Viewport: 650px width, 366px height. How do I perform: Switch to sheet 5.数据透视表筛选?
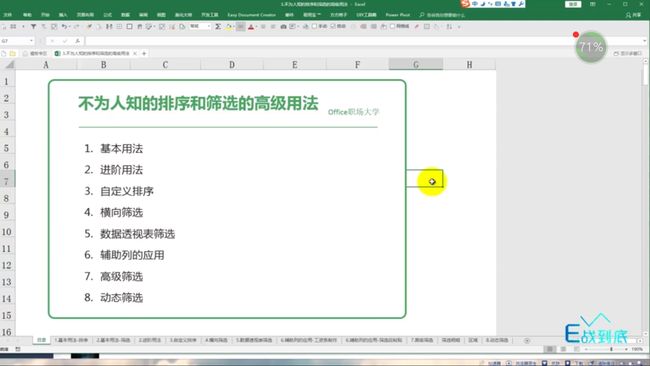[x=254, y=340]
